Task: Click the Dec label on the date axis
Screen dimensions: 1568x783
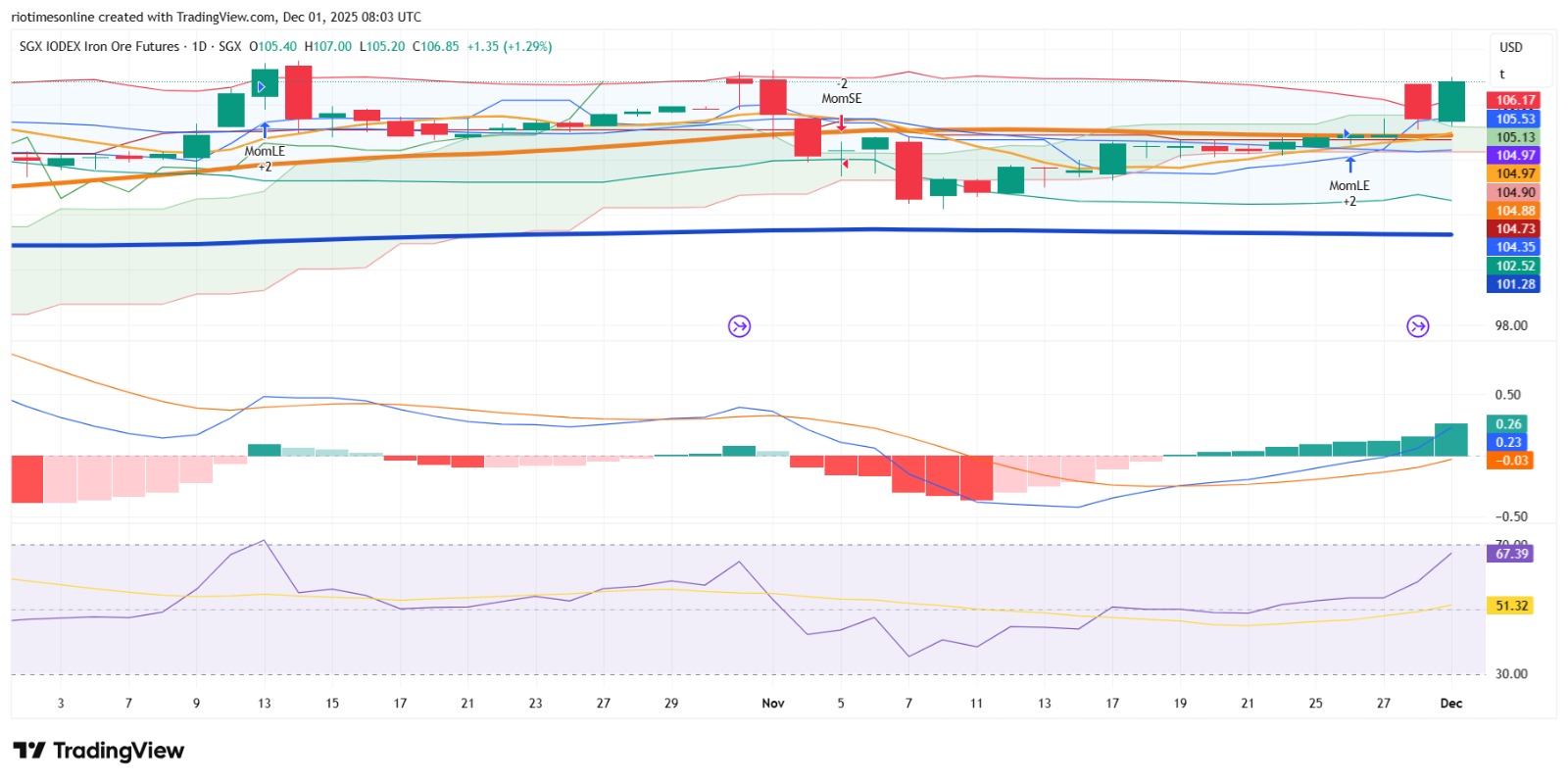Action: (1451, 703)
